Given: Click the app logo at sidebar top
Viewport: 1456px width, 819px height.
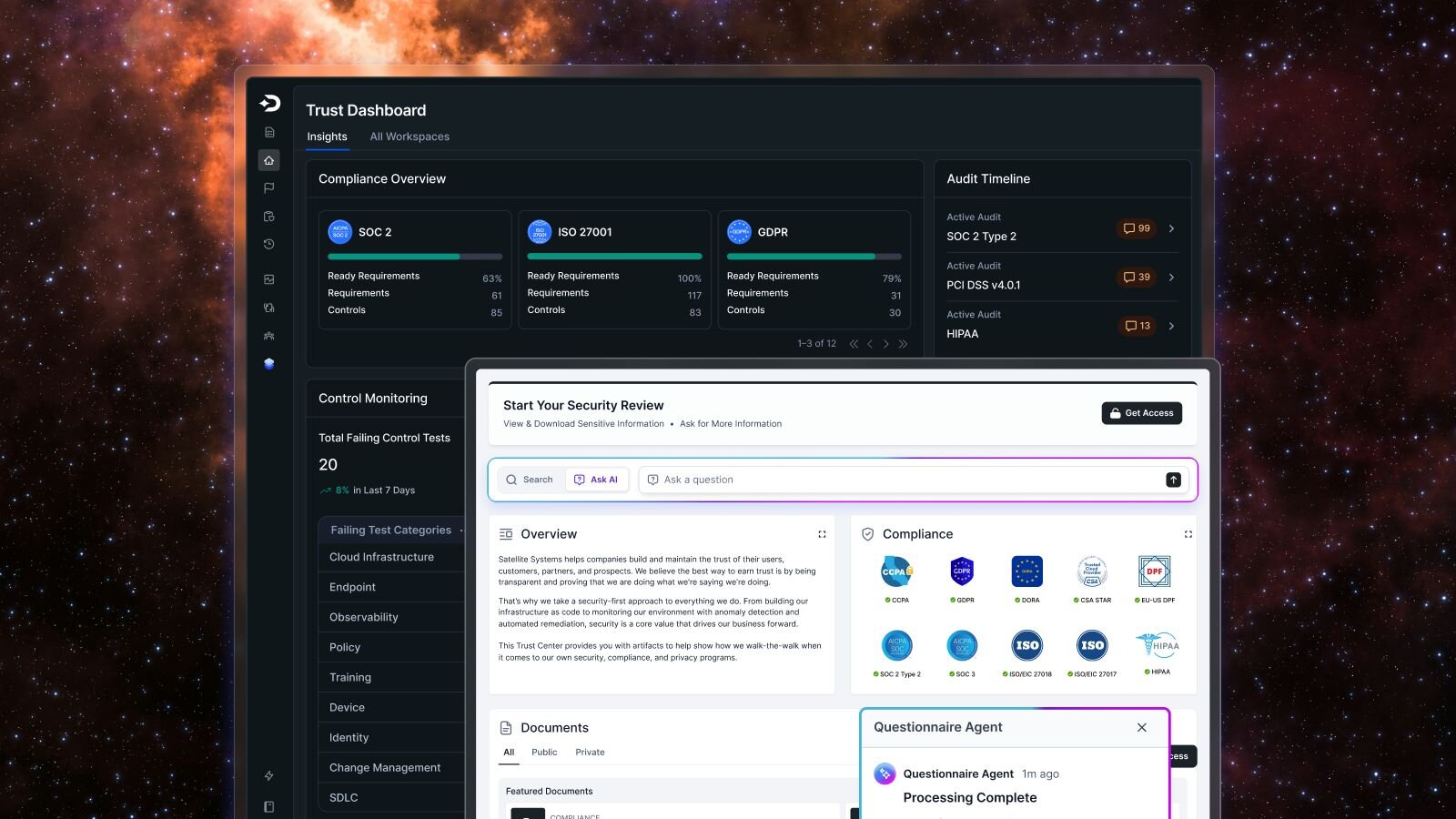Looking at the screenshot, I should point(269,104).
